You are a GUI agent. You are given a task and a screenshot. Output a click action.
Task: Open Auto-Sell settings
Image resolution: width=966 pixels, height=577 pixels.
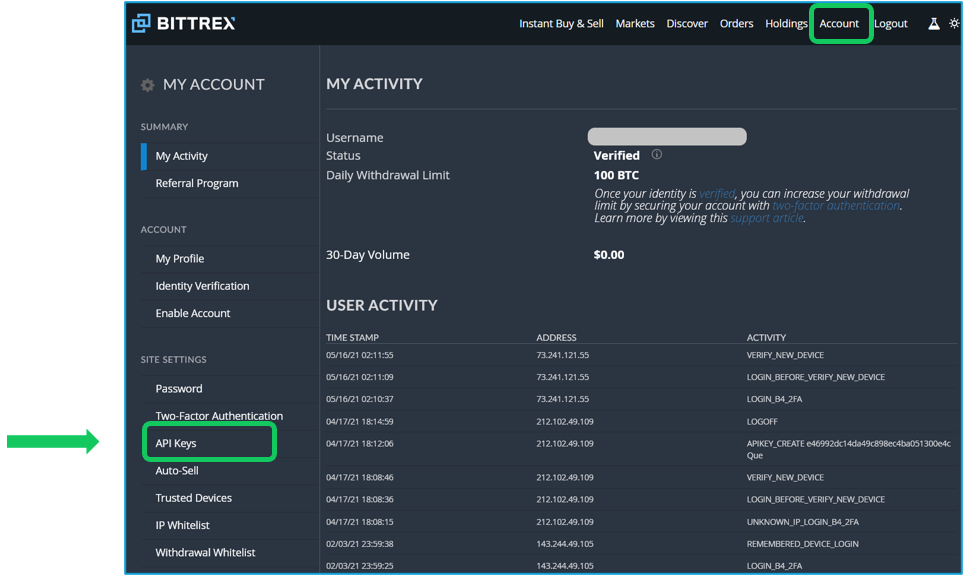click(177, 470)
